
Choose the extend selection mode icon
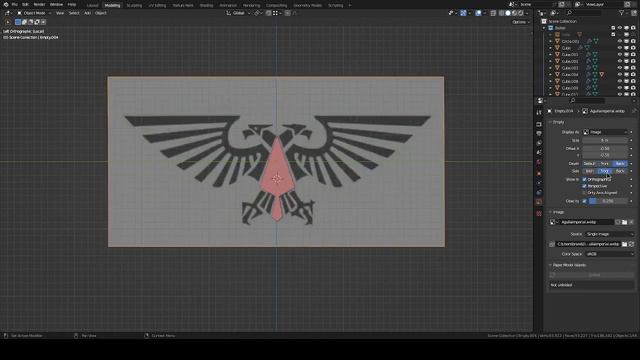tap(24, 22)
